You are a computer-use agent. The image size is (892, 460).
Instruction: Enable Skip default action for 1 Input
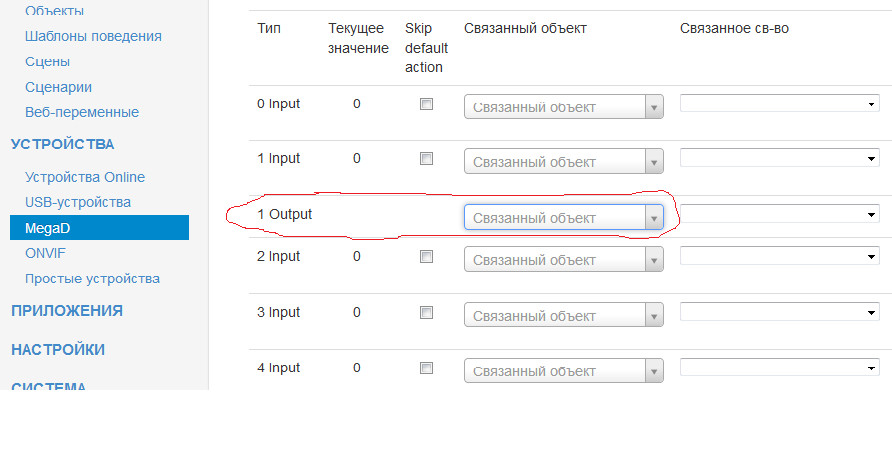coord(427,158)
